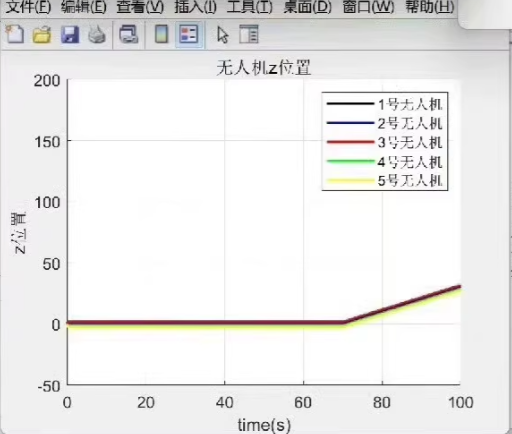Open the 查看(V) menu
Image resolution: width=512 pixels, height=434 pixels.
coord(140,7)
